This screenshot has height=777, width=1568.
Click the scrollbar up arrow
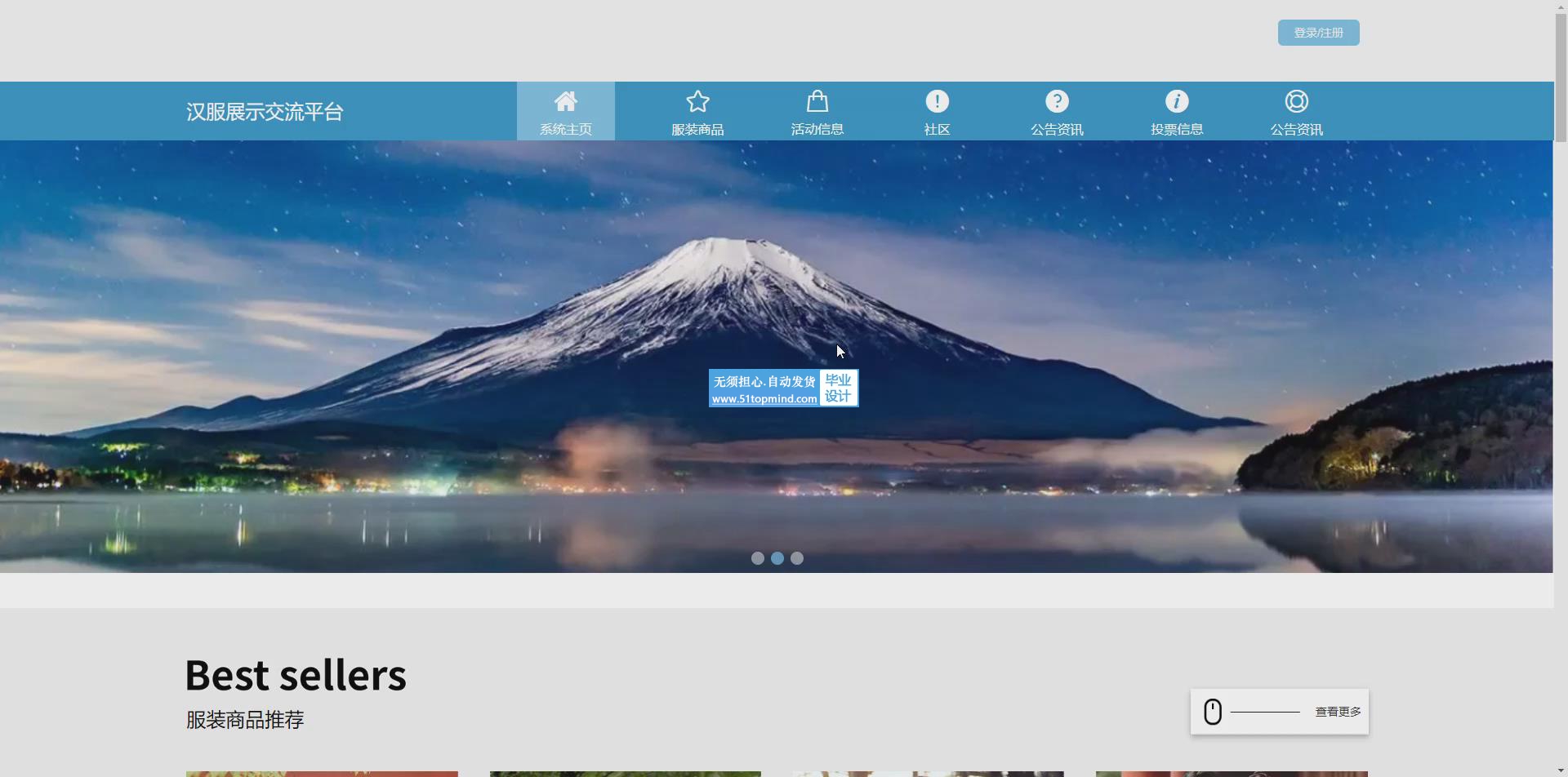[x=1561, y=7]
